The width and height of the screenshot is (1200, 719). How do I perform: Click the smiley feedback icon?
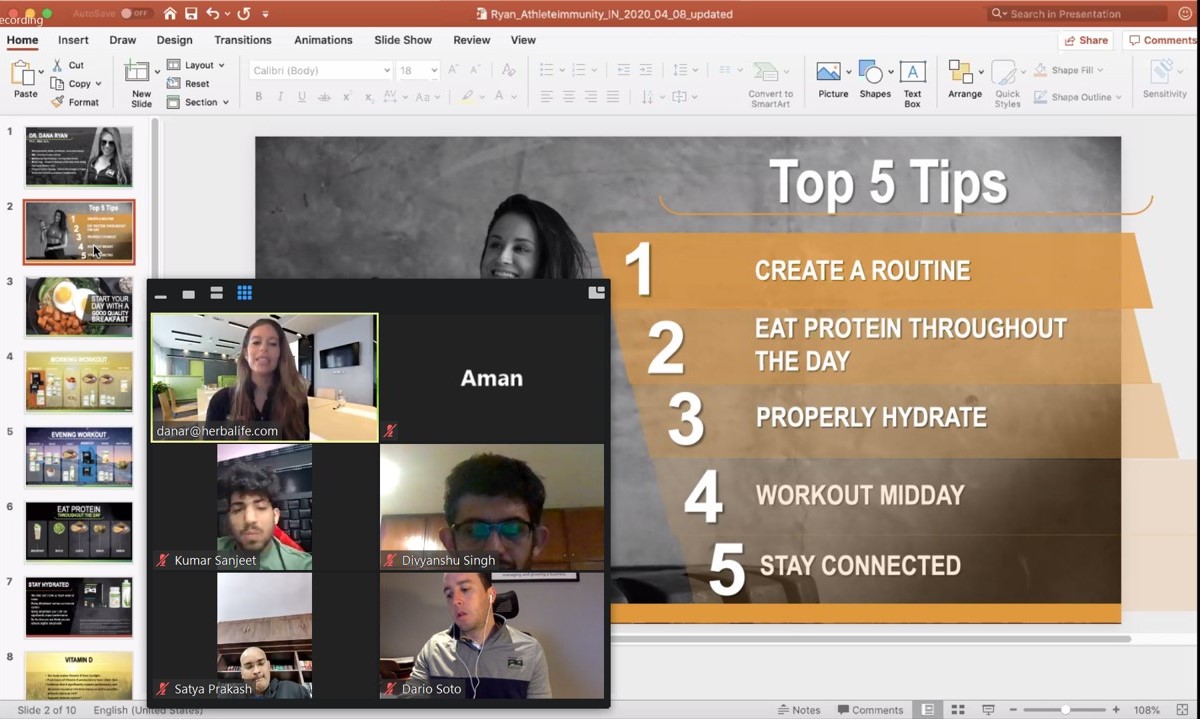[1184, 14]
